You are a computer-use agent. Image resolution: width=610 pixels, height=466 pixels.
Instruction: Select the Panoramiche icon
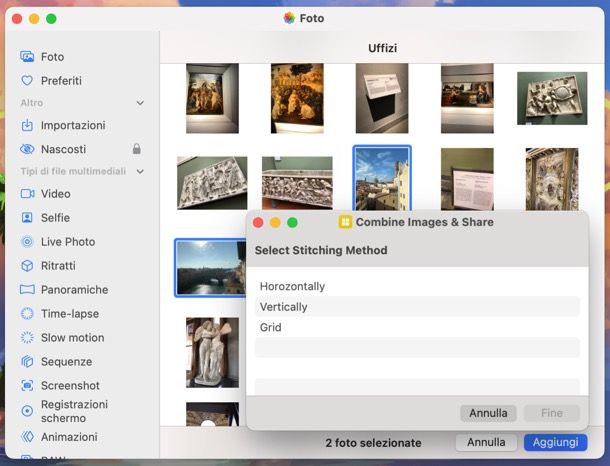[27, 289]
